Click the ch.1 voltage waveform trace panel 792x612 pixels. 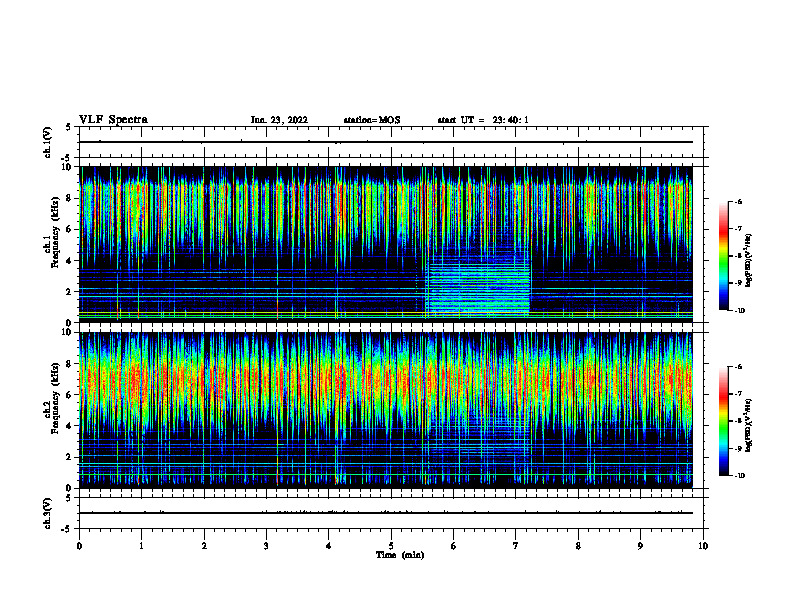click(x=391, y=142)
